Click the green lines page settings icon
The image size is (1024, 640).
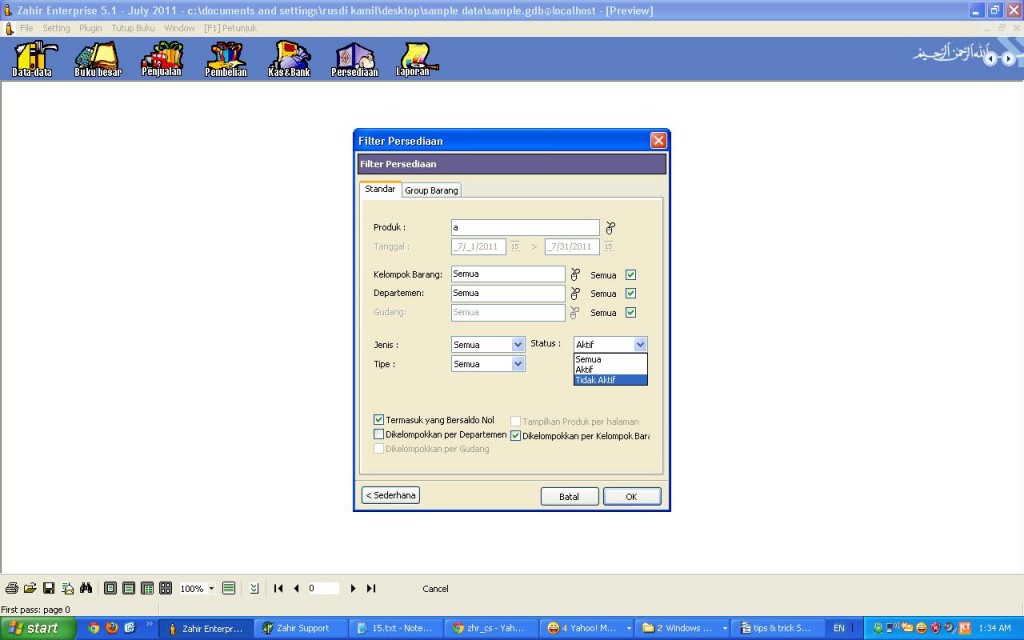[x=229, y=588]
